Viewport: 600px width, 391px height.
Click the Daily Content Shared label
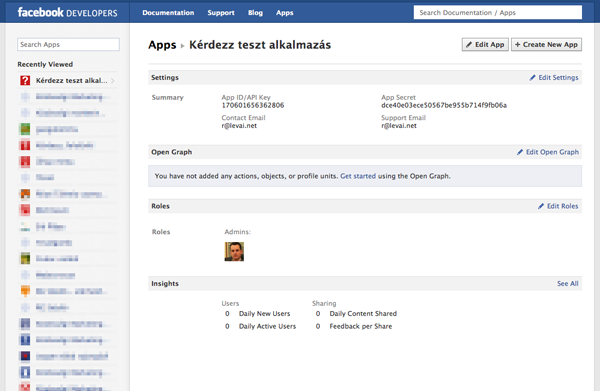363,314
